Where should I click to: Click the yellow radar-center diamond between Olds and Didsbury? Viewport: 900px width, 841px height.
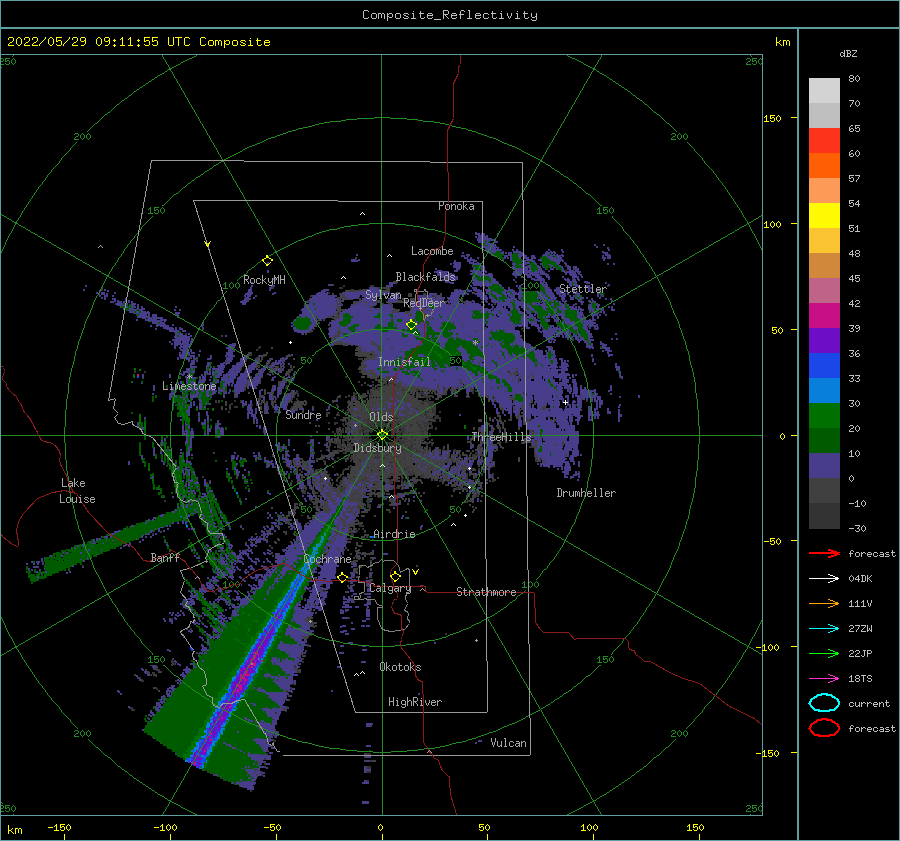coord(382,435)
